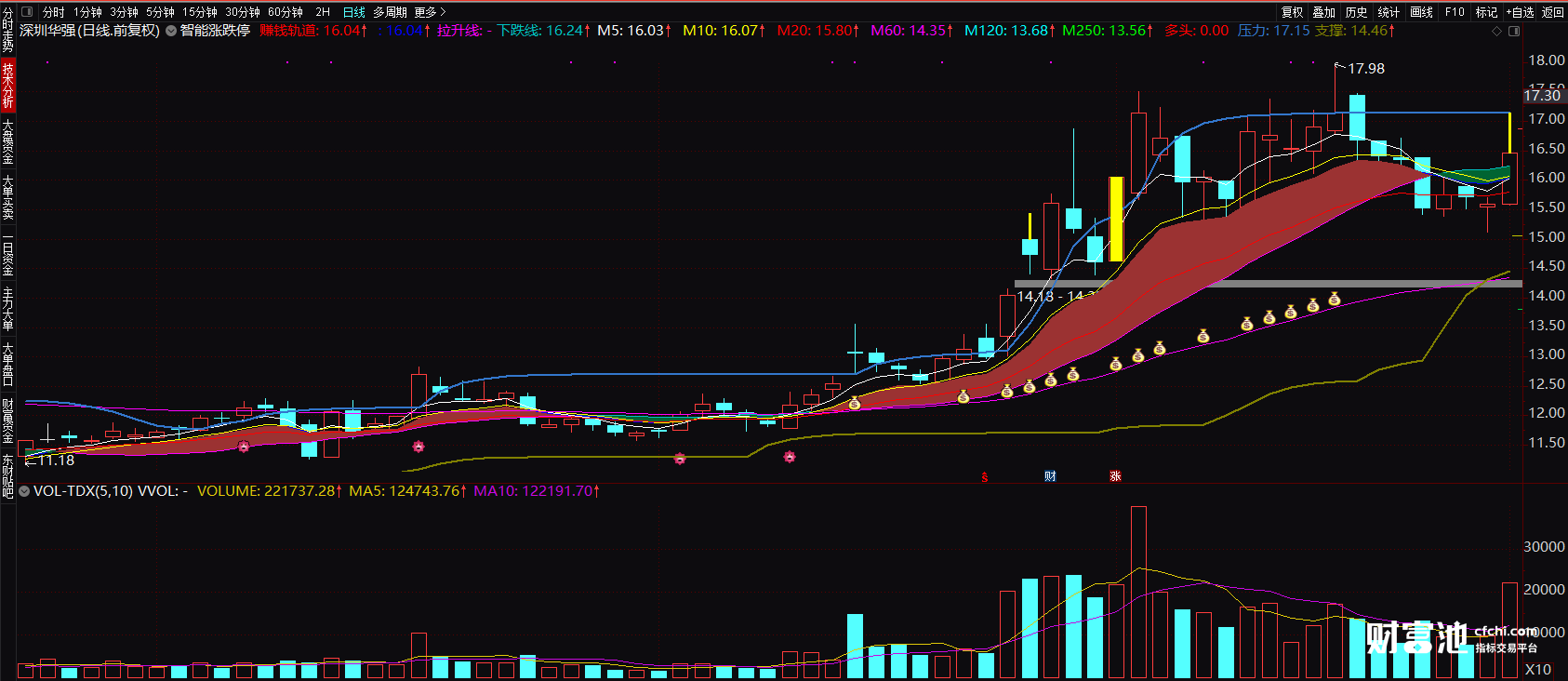This screenshot has height=681, width=1568.
Task: Open the 主力大单 sidebar tab
Action: point(7,309)
